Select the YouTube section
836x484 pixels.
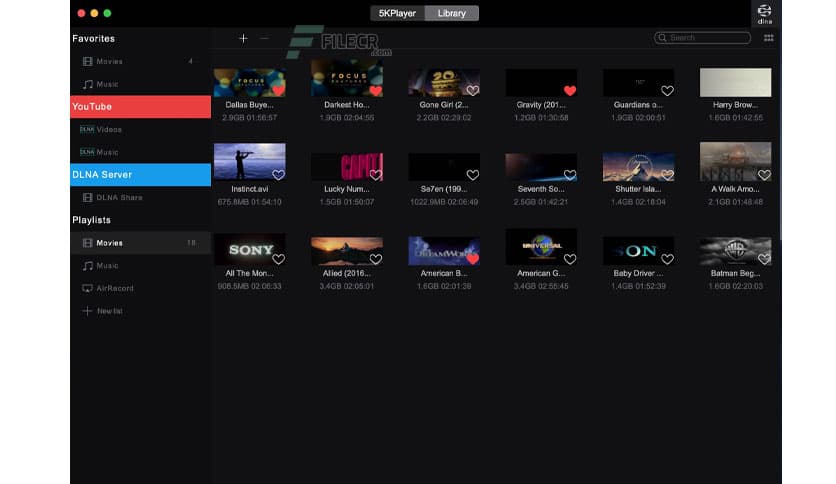[x=141, y=107]
